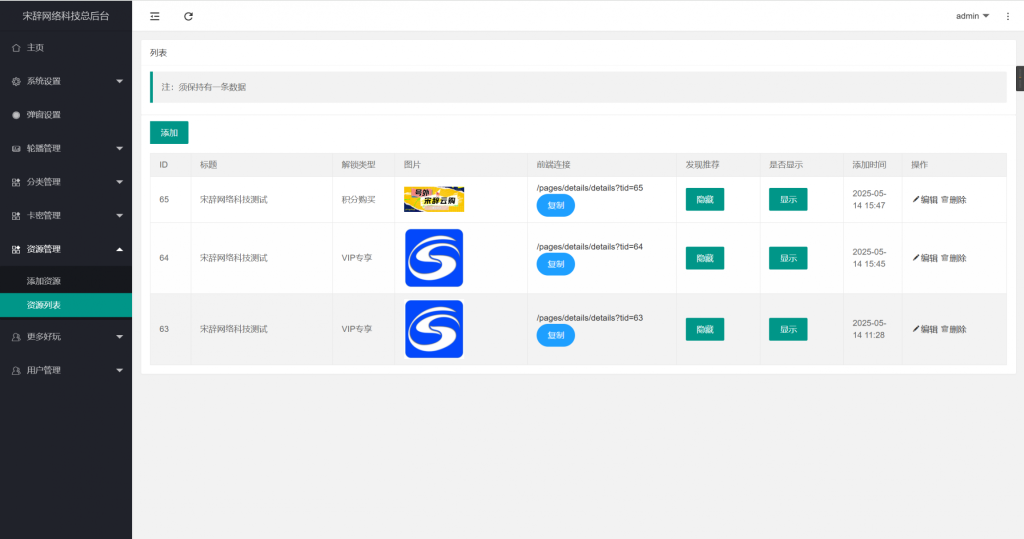Click the thumbnail image in row 64
The image size is (1024, 539).
click(x=434, y=258)
